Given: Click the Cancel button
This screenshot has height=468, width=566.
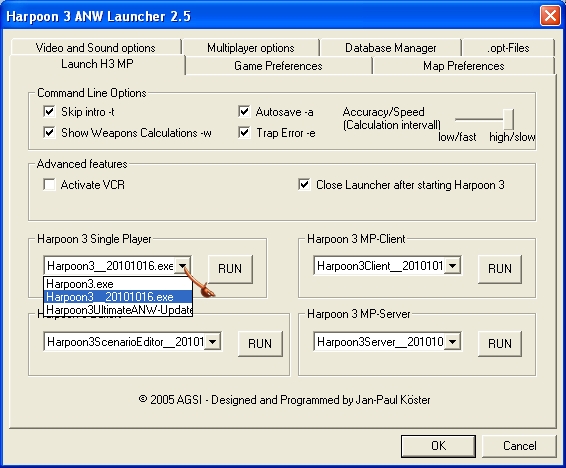Looking at the screenshot, I should (x=519, y=446).
